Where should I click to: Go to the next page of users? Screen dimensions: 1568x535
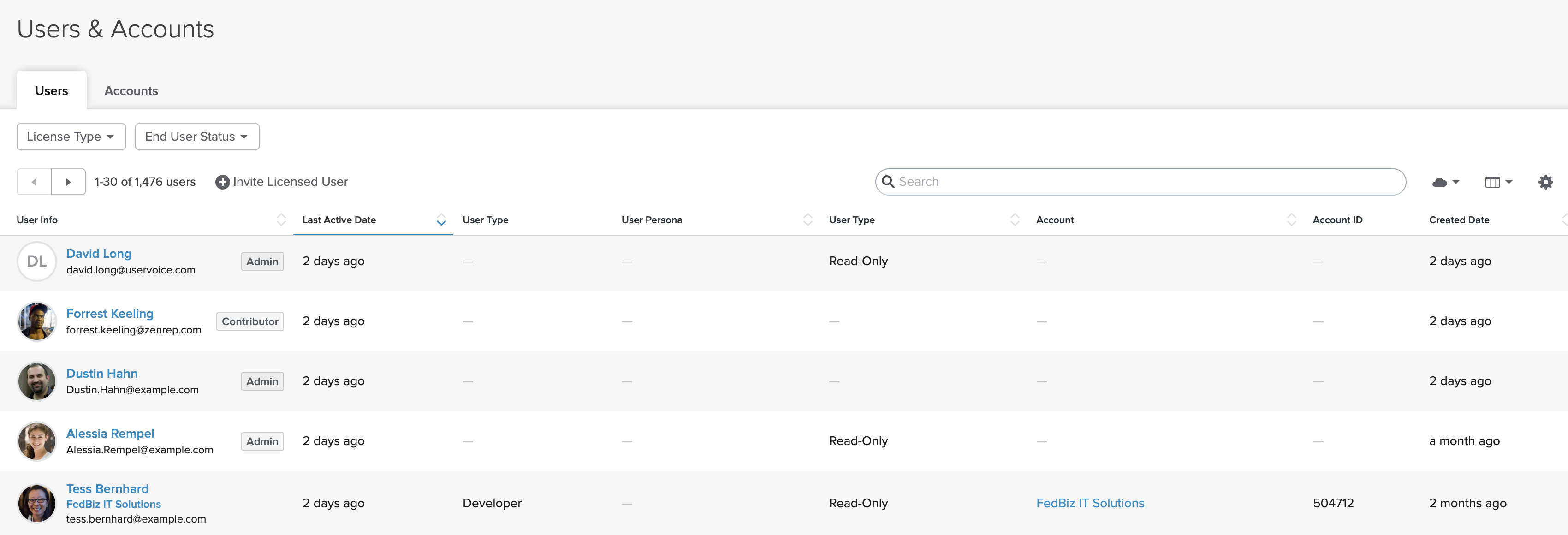[68, 182]
